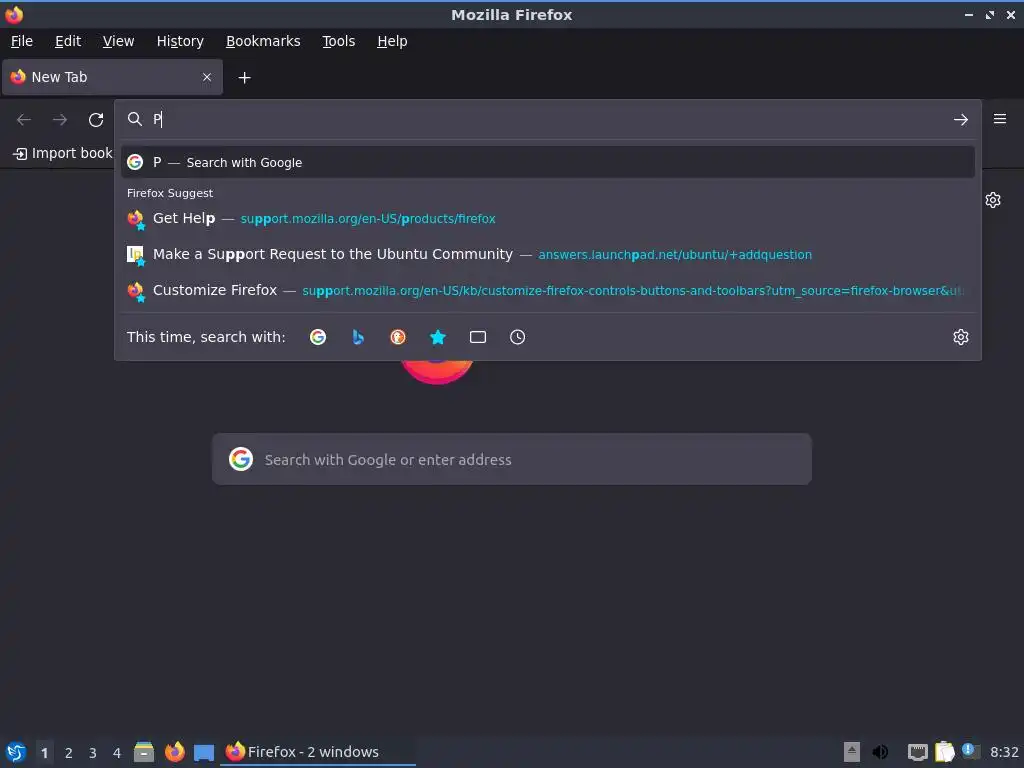1024x768 pixels.
Task: Open the taskbar start menu icon
Action: tap(16, 752)
